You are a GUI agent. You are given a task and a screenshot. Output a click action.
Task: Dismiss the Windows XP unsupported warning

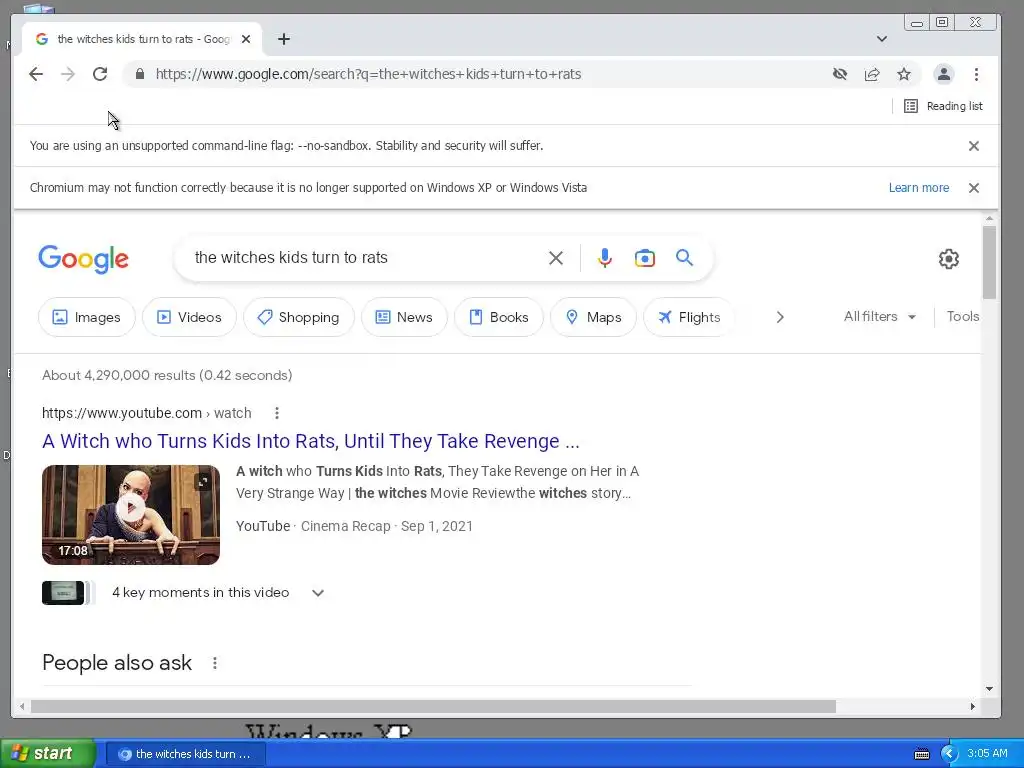(x=974, y=188)
